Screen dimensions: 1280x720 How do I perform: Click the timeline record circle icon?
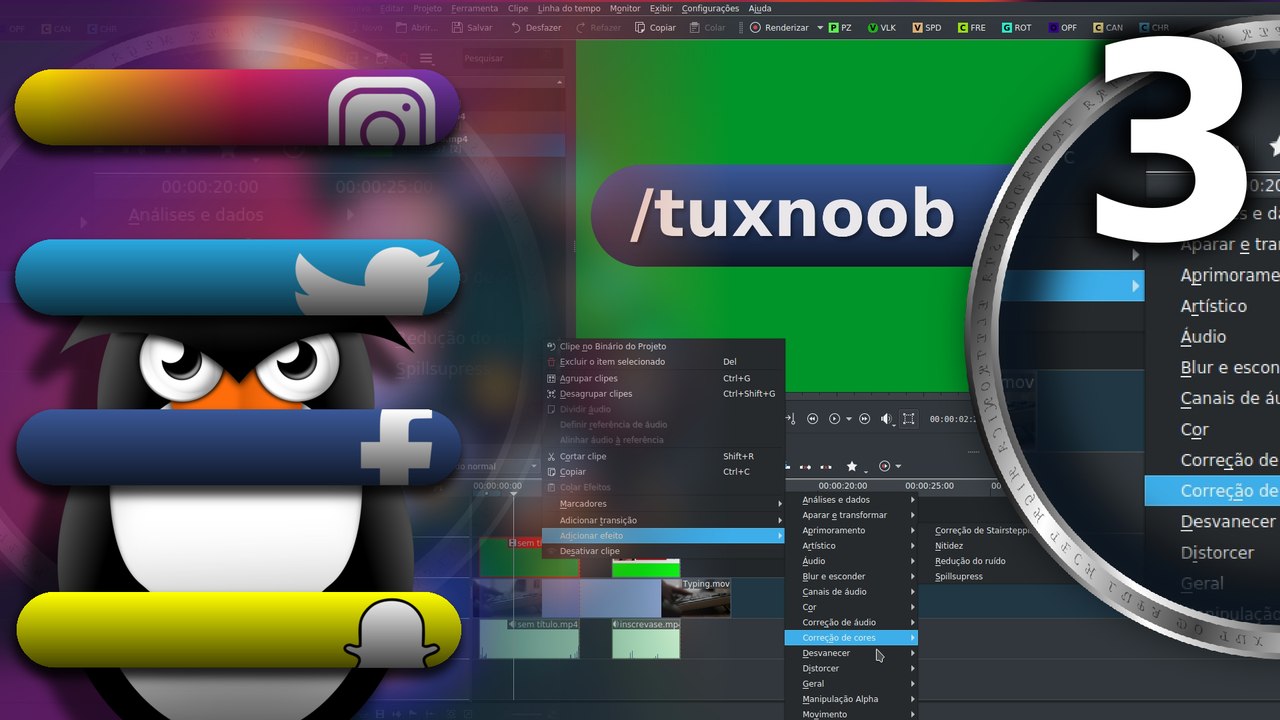884,466
